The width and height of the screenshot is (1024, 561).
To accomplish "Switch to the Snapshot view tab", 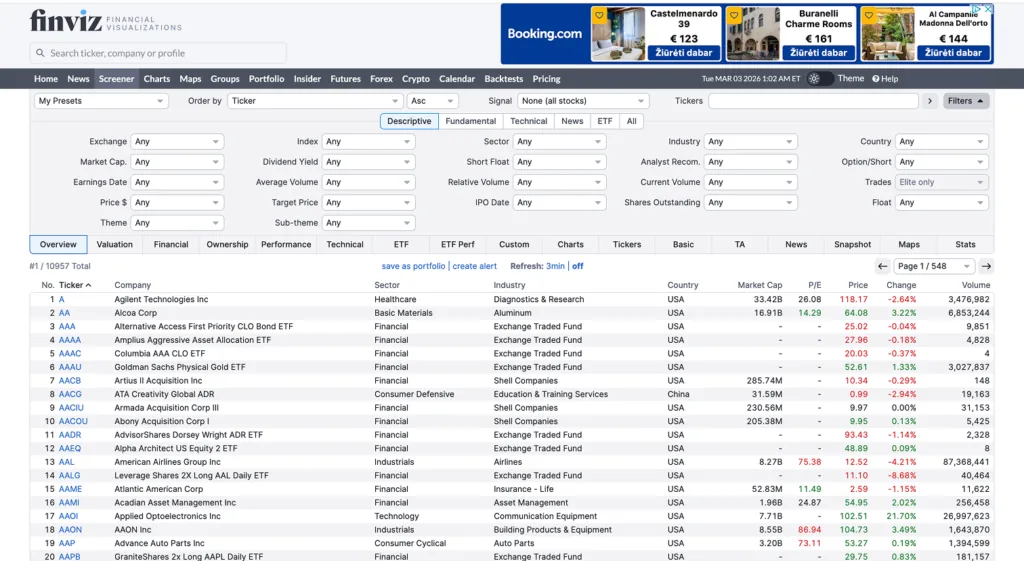I will pos(852,244).
